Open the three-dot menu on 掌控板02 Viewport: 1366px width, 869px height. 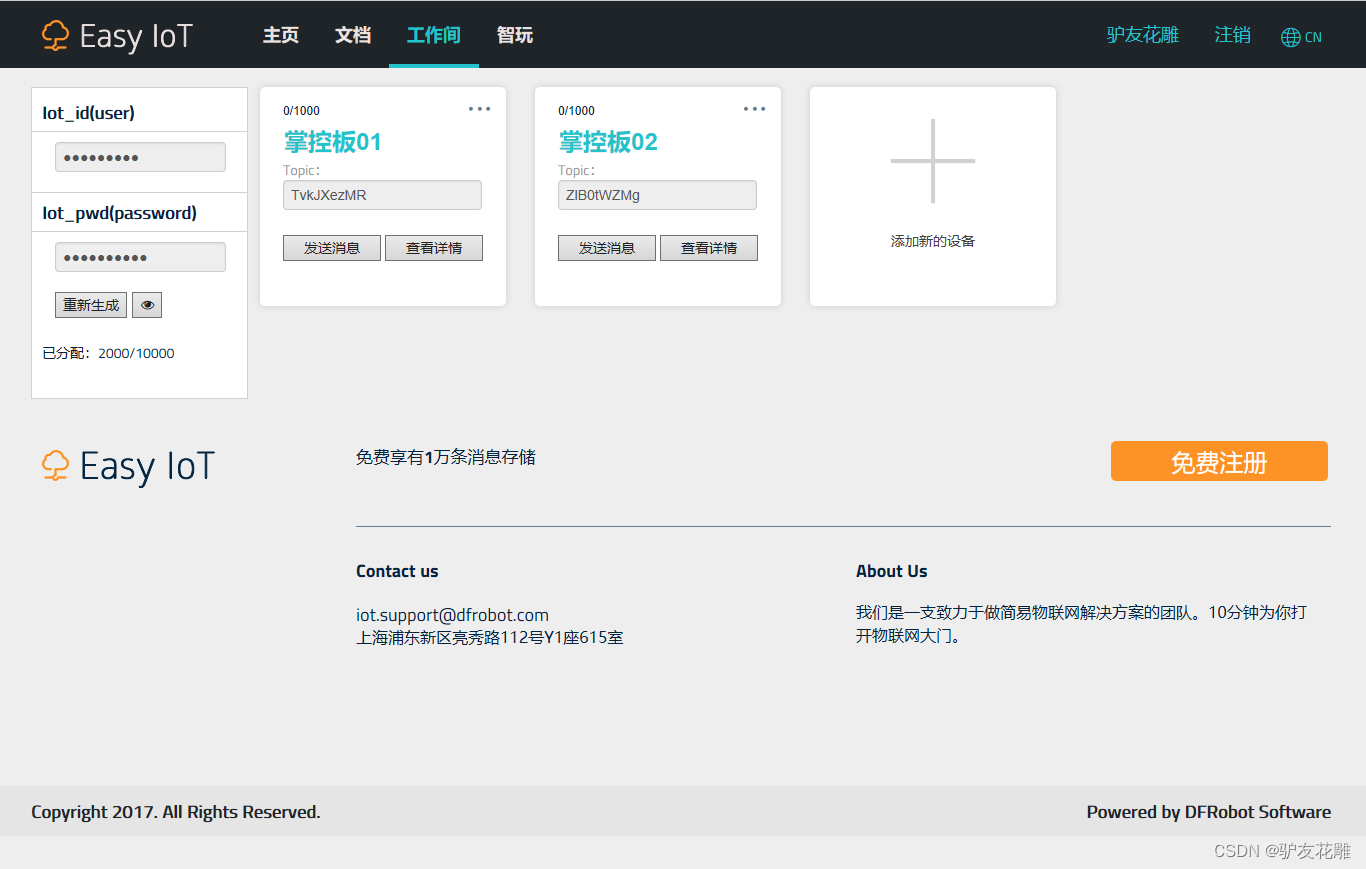click(755, 109)
